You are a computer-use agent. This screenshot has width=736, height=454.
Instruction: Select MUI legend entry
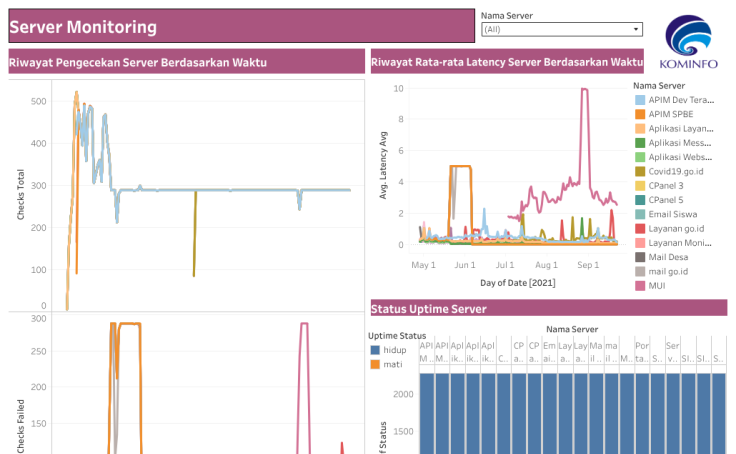click(657, 286)
